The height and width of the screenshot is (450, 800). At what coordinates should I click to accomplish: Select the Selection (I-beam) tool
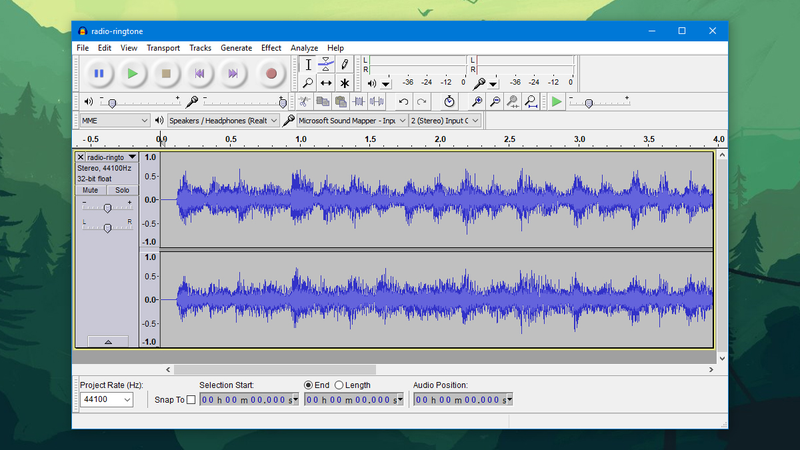[x=308, y=65]
